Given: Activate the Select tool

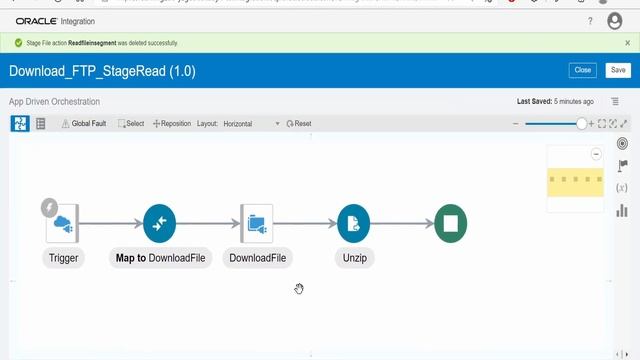Looking at the screenshot, I should [131, 123].
